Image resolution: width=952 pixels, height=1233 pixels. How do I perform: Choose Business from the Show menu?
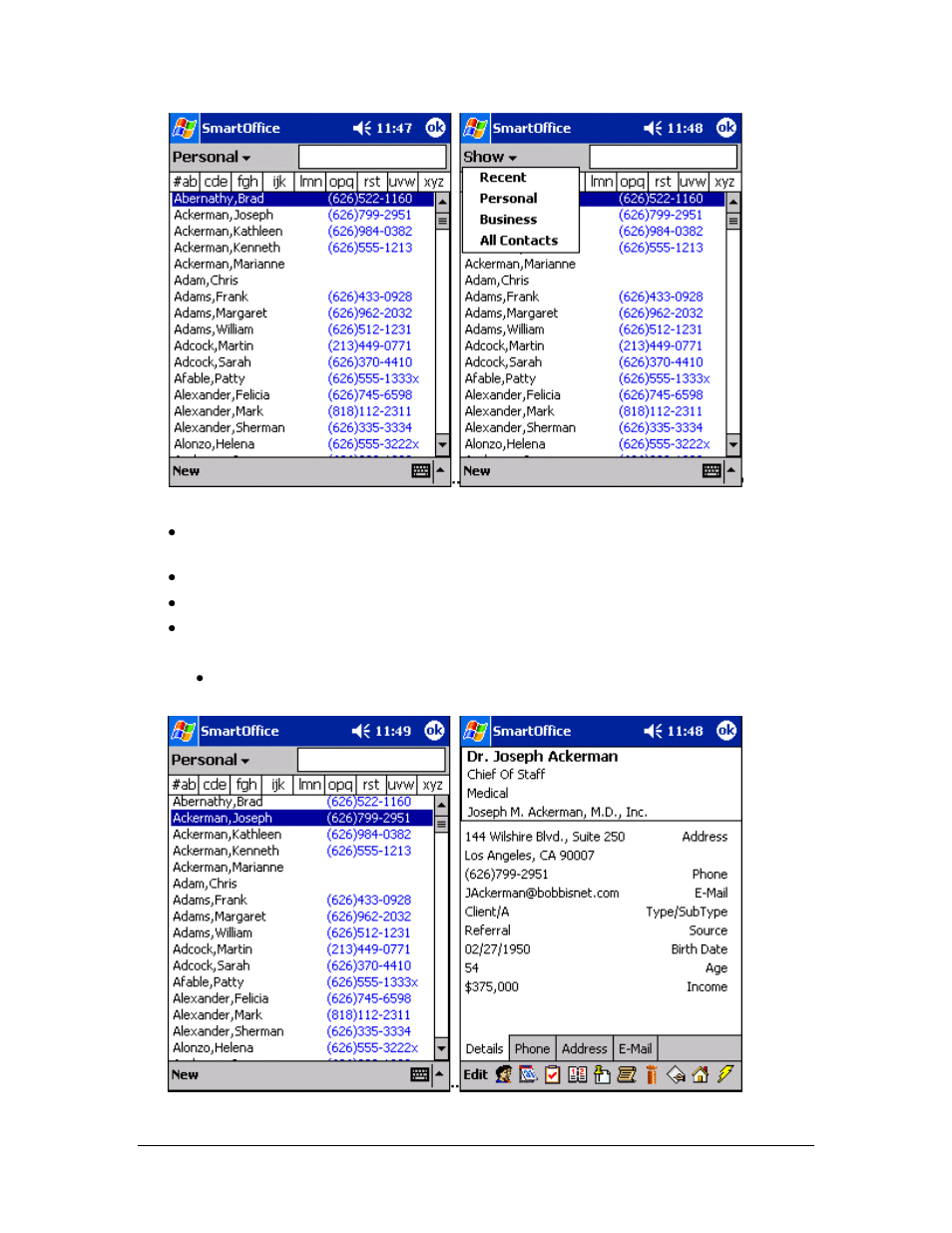pyautogui.click(x=509, y=220)
